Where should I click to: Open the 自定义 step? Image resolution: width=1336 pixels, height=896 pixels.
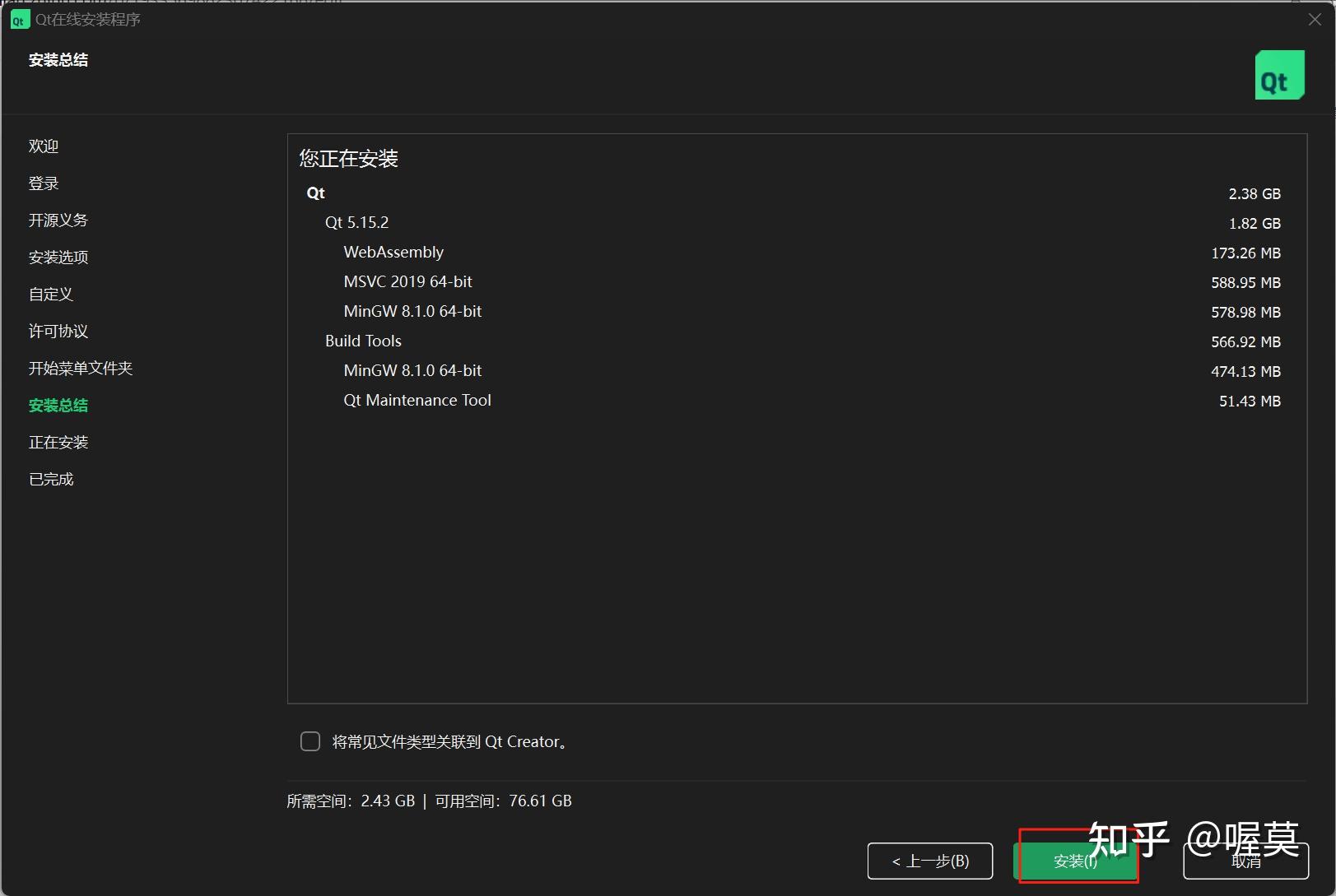(50, 294)
